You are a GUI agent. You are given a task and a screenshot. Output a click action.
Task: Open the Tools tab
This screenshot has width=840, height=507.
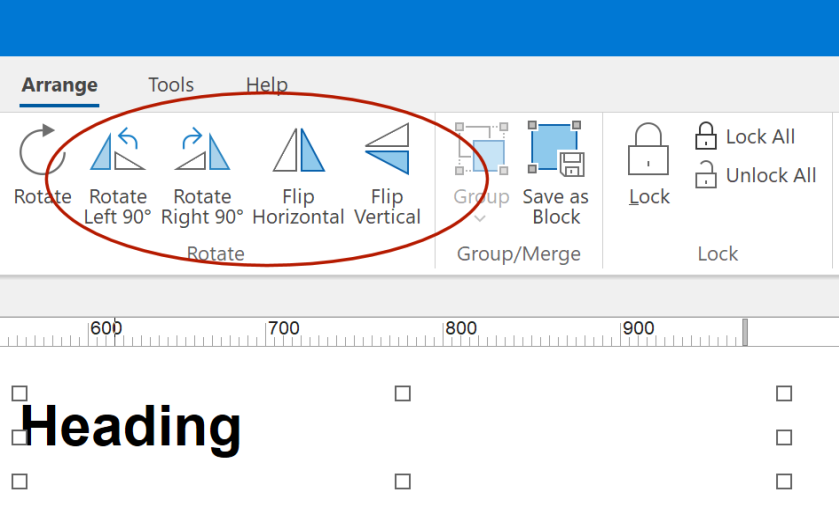click(171, 85)
